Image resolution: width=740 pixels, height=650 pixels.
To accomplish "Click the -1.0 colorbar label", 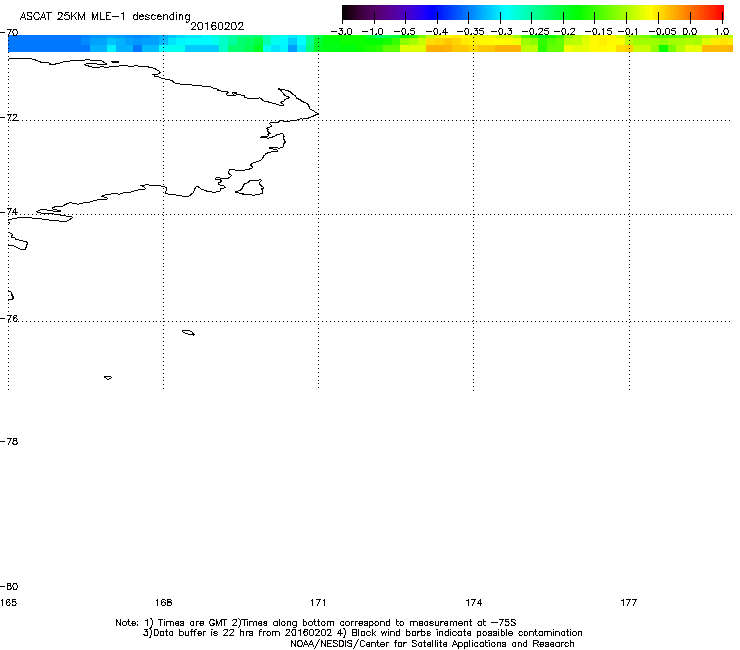I will coord(373,32).
